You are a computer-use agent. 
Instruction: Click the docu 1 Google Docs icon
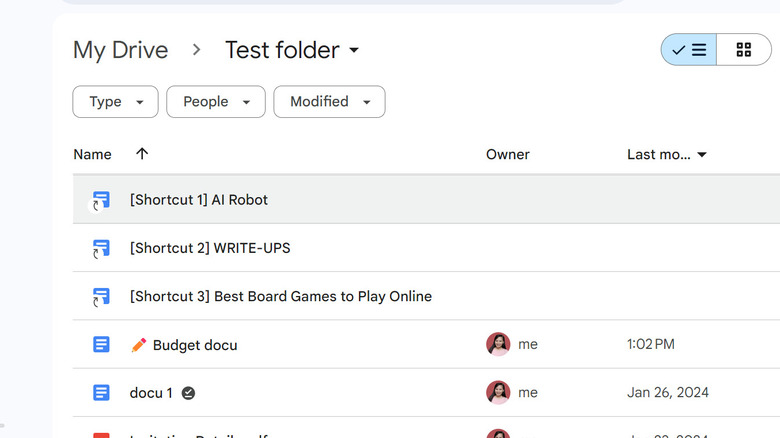101,393
